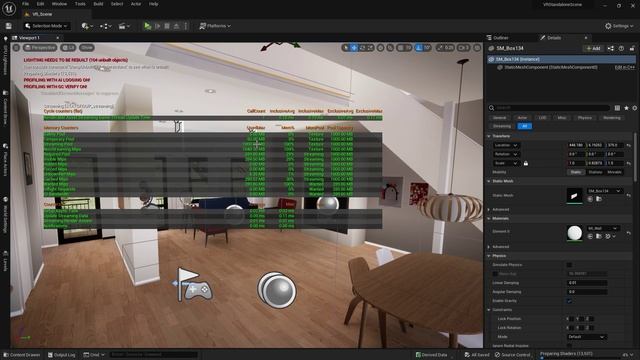The image size is (640, 360).
Task: Open the Edit menu
Action: 40,4
